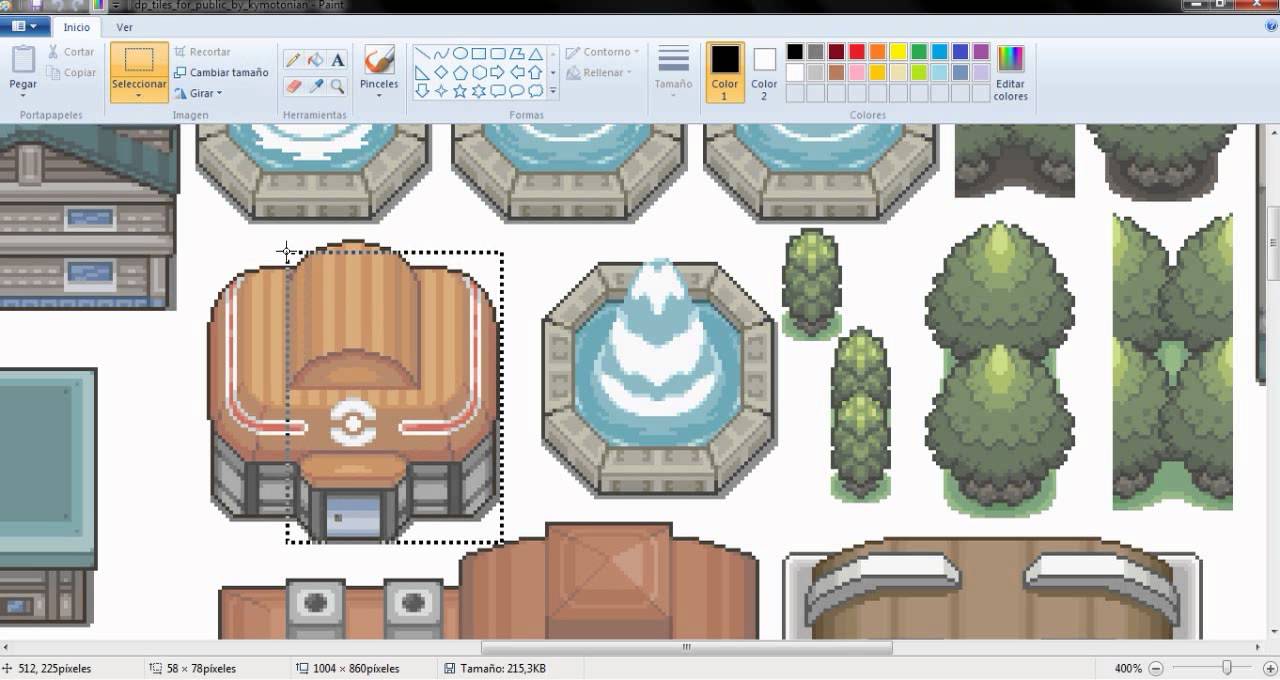Image resolution: width=1280 pixels, height=680 pixels.
Task: Expand the Pinceles dropdown arrow
Action: tap(379, 96)
